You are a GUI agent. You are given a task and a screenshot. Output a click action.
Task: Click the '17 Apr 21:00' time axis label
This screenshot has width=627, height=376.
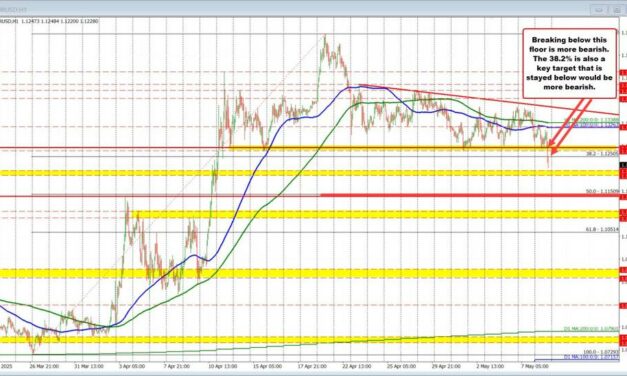pos(312,366)
